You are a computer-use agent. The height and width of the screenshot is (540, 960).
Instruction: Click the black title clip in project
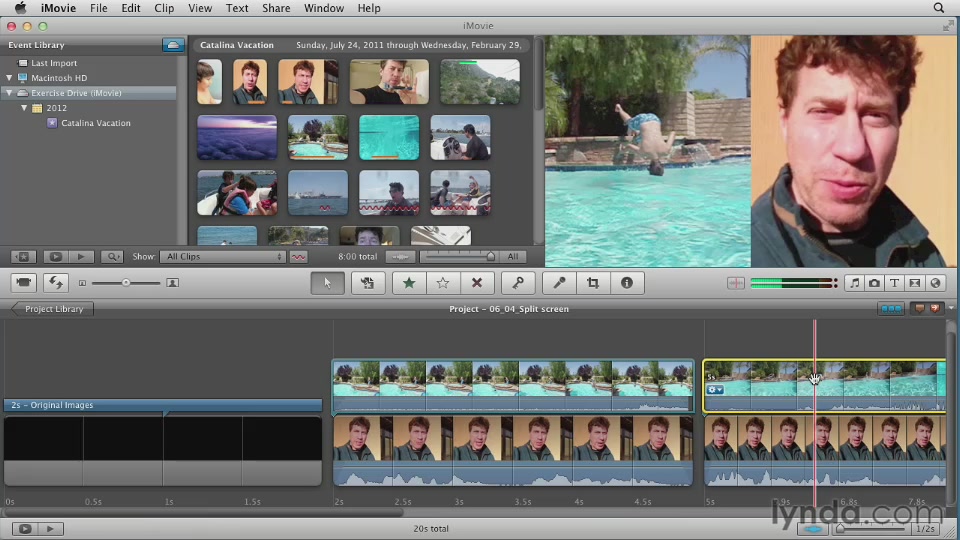tap(163, 451)
